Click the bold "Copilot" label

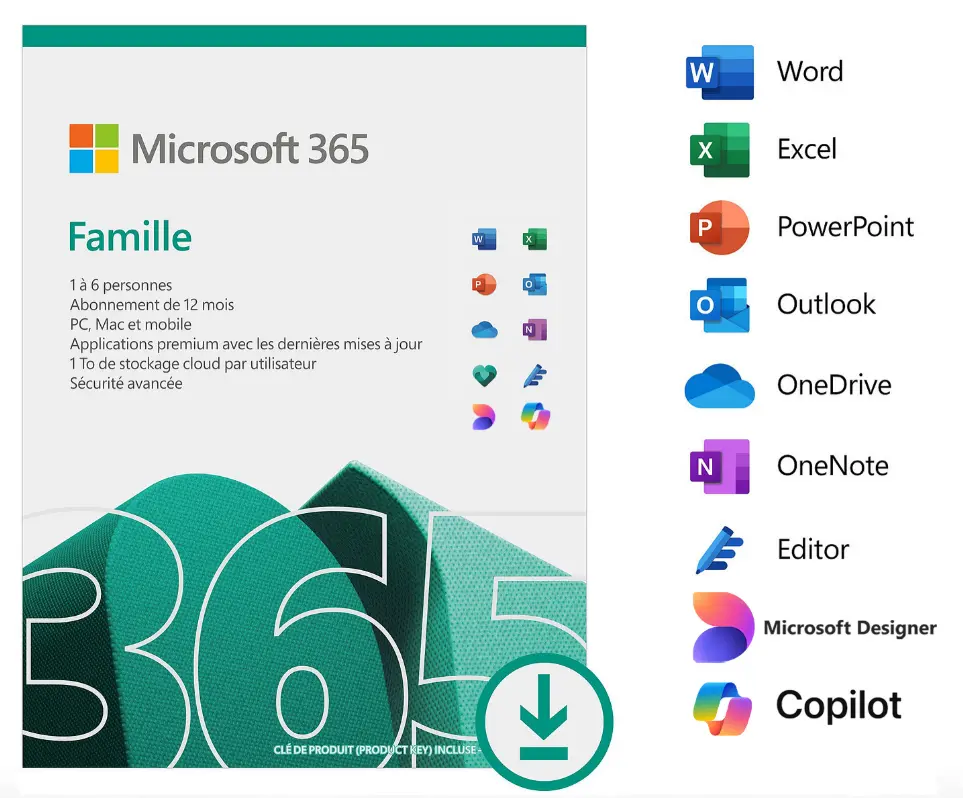839,705
